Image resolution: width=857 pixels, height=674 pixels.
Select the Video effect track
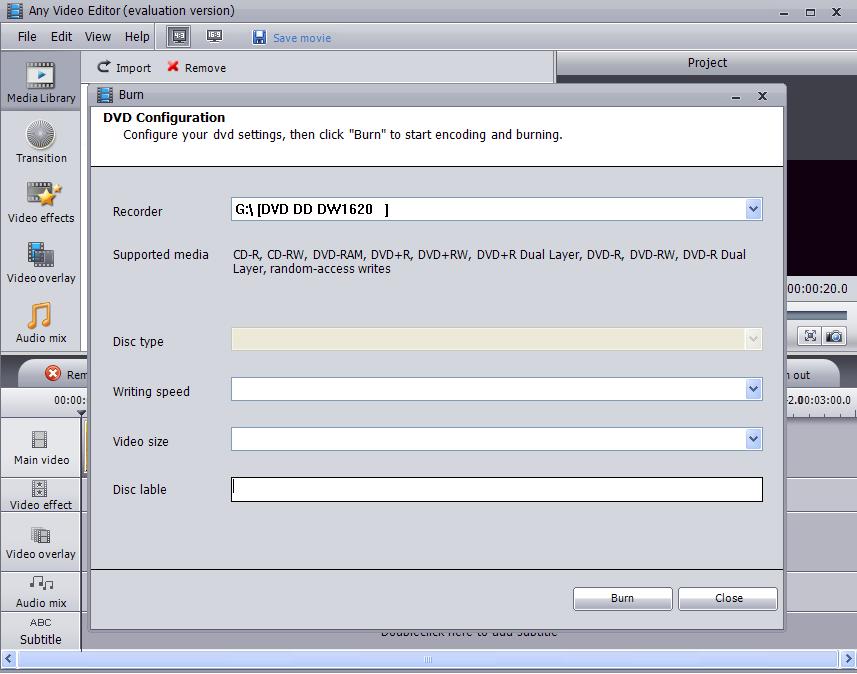coord(41,495)
